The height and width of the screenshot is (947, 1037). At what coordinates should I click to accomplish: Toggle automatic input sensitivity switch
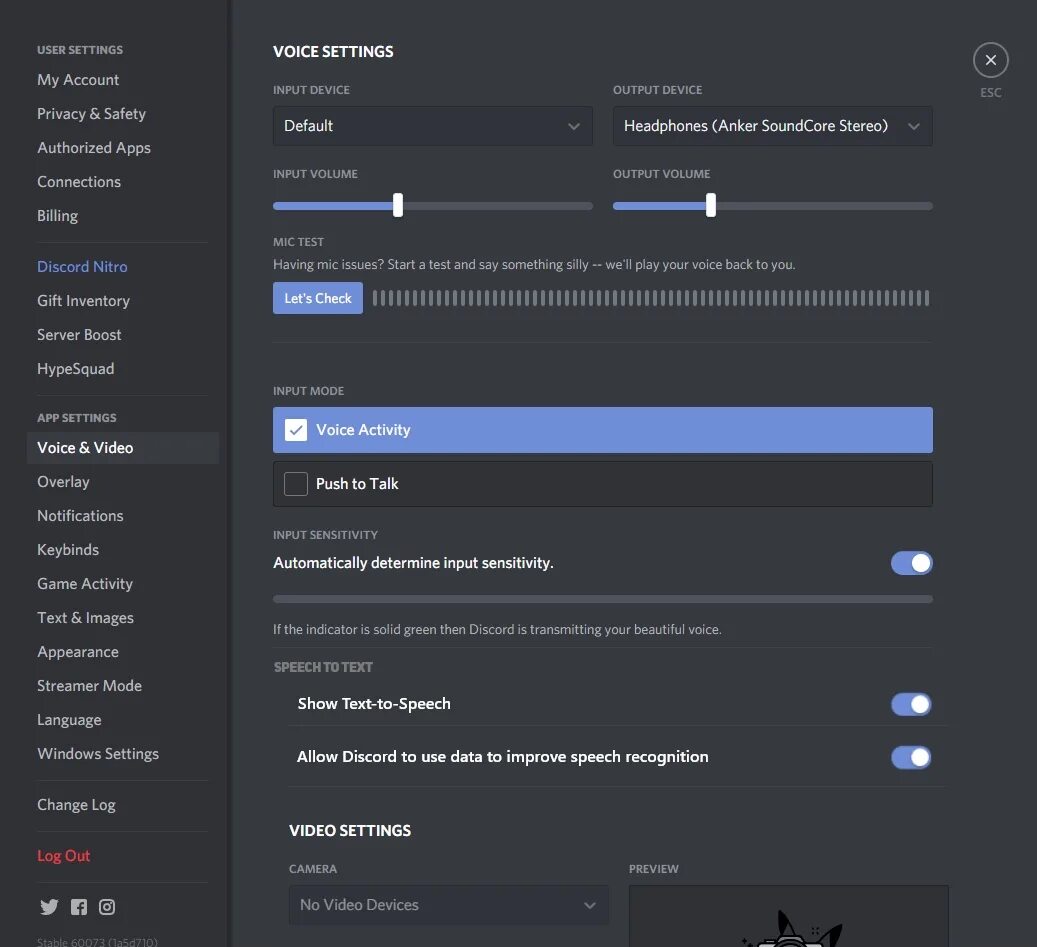911,563
